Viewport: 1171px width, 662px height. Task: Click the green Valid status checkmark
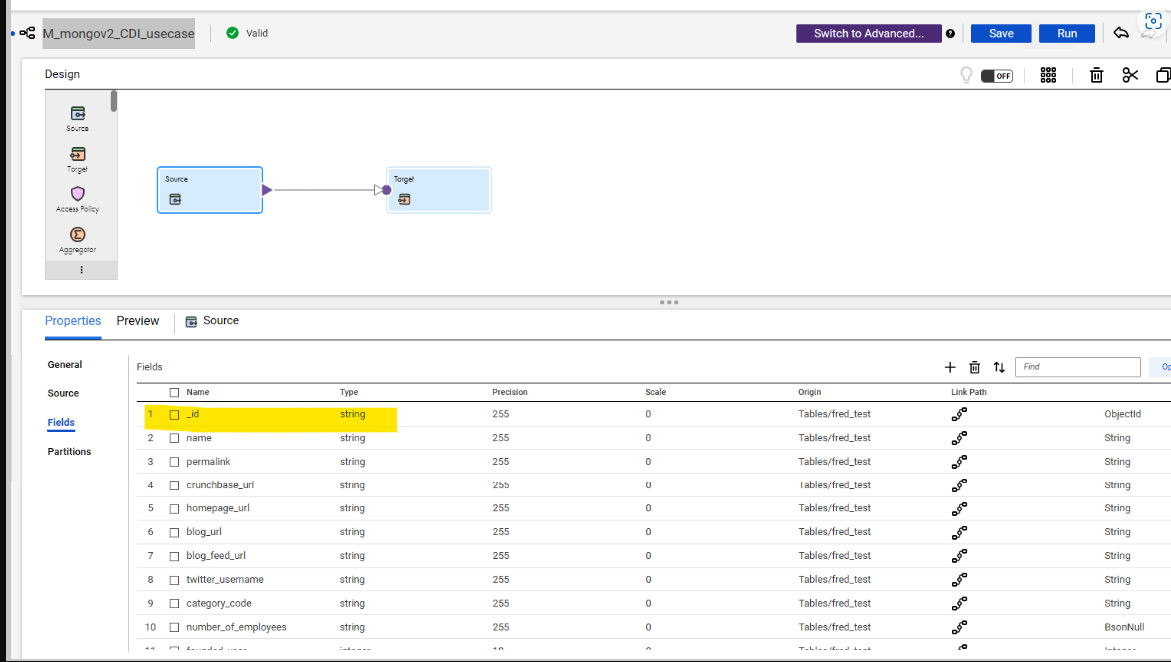pyautogui.click(x=232, y=33)
